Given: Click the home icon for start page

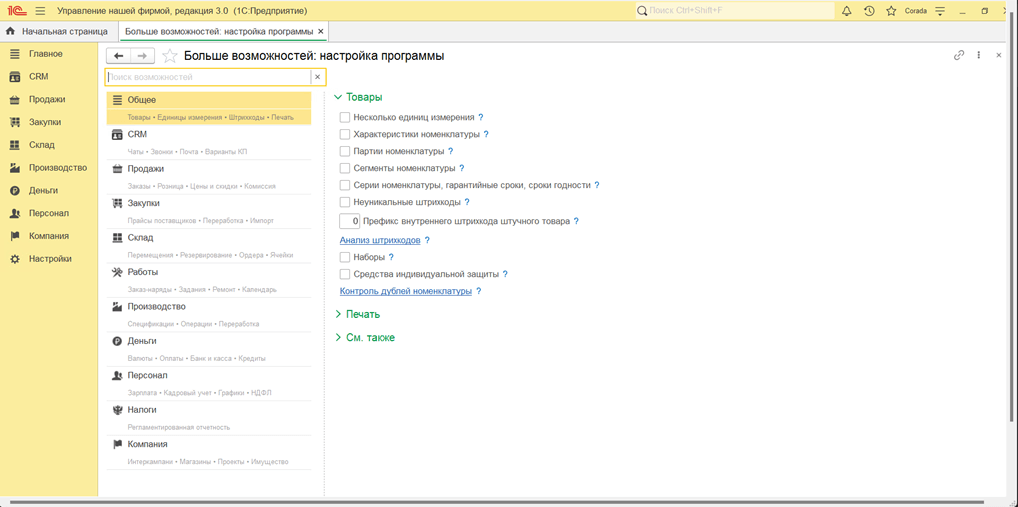Looking at the screenshot, I should pyautogui.click(x=11, y=31).
